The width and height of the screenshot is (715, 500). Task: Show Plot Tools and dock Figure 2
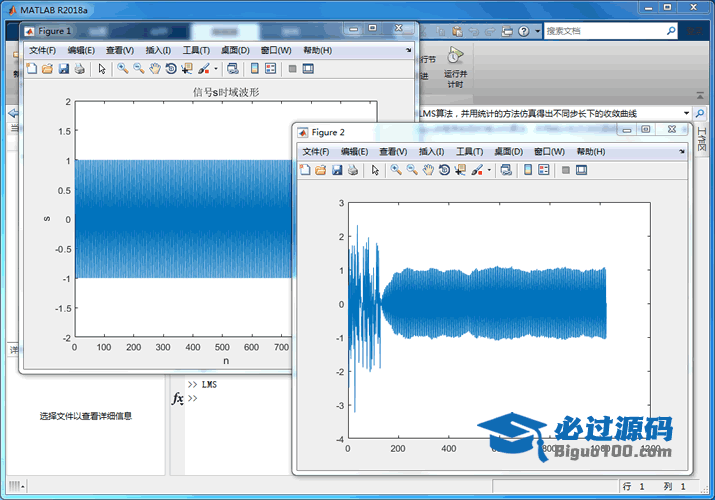[581, 170]
